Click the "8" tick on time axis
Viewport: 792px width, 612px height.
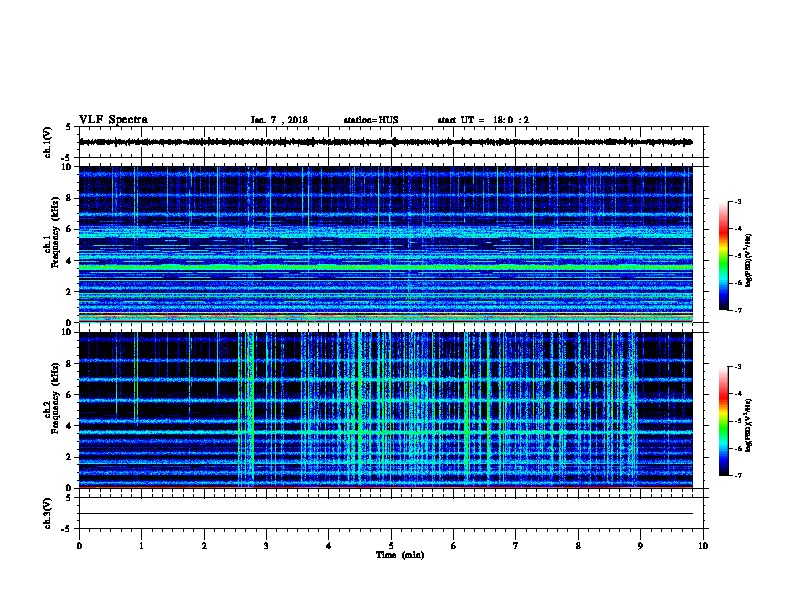[x=578, y=546]
